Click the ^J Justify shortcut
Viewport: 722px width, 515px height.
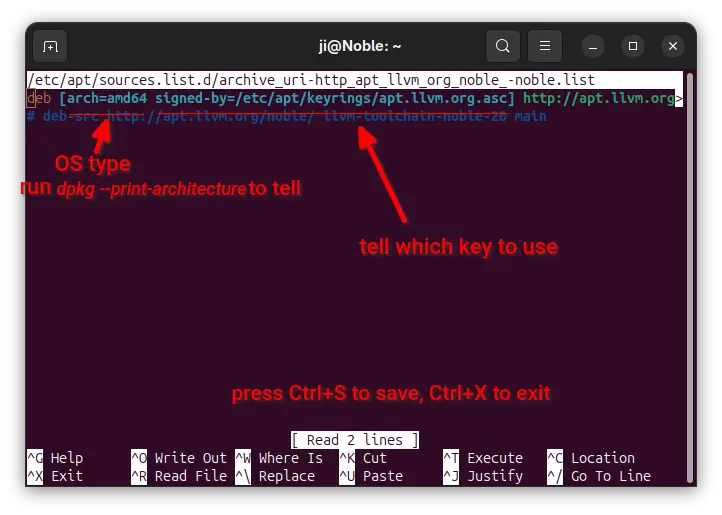[483, 476]
